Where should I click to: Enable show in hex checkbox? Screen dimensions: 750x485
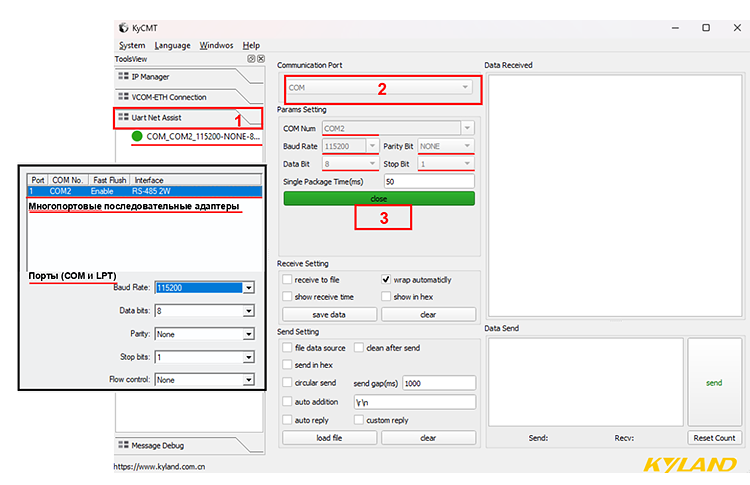[386, 297]
